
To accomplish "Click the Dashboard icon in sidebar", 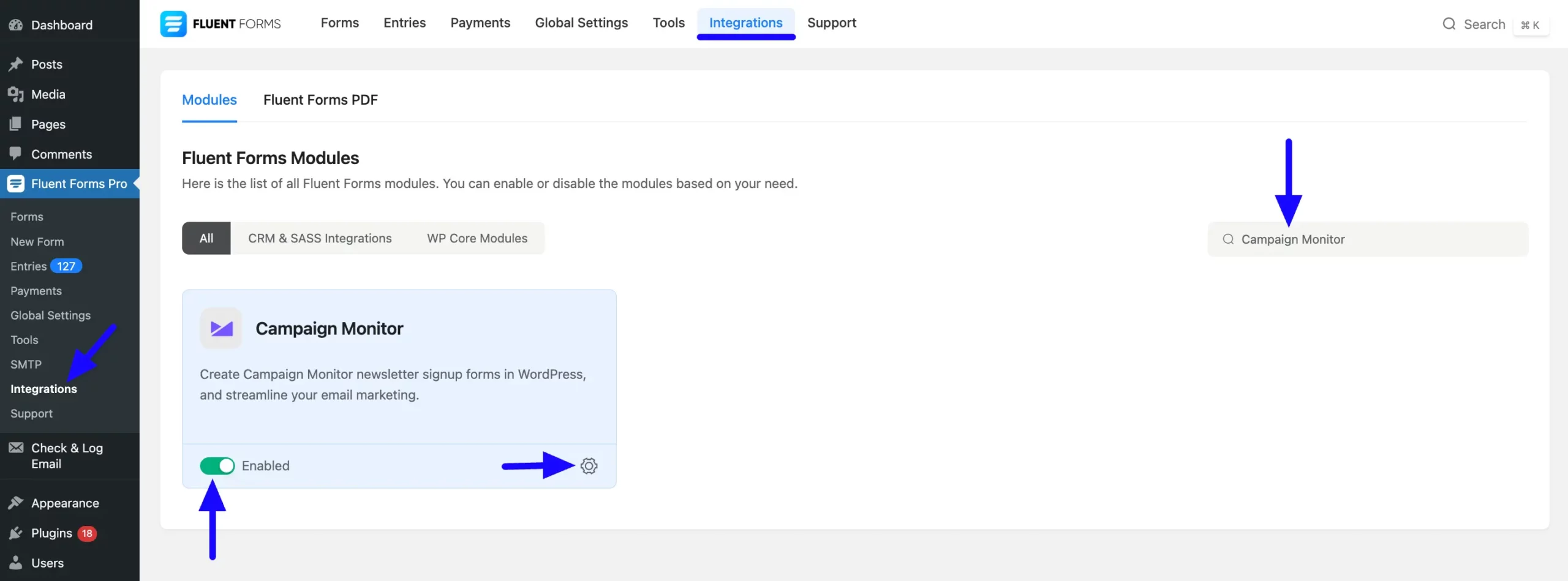I will point(16,25).
